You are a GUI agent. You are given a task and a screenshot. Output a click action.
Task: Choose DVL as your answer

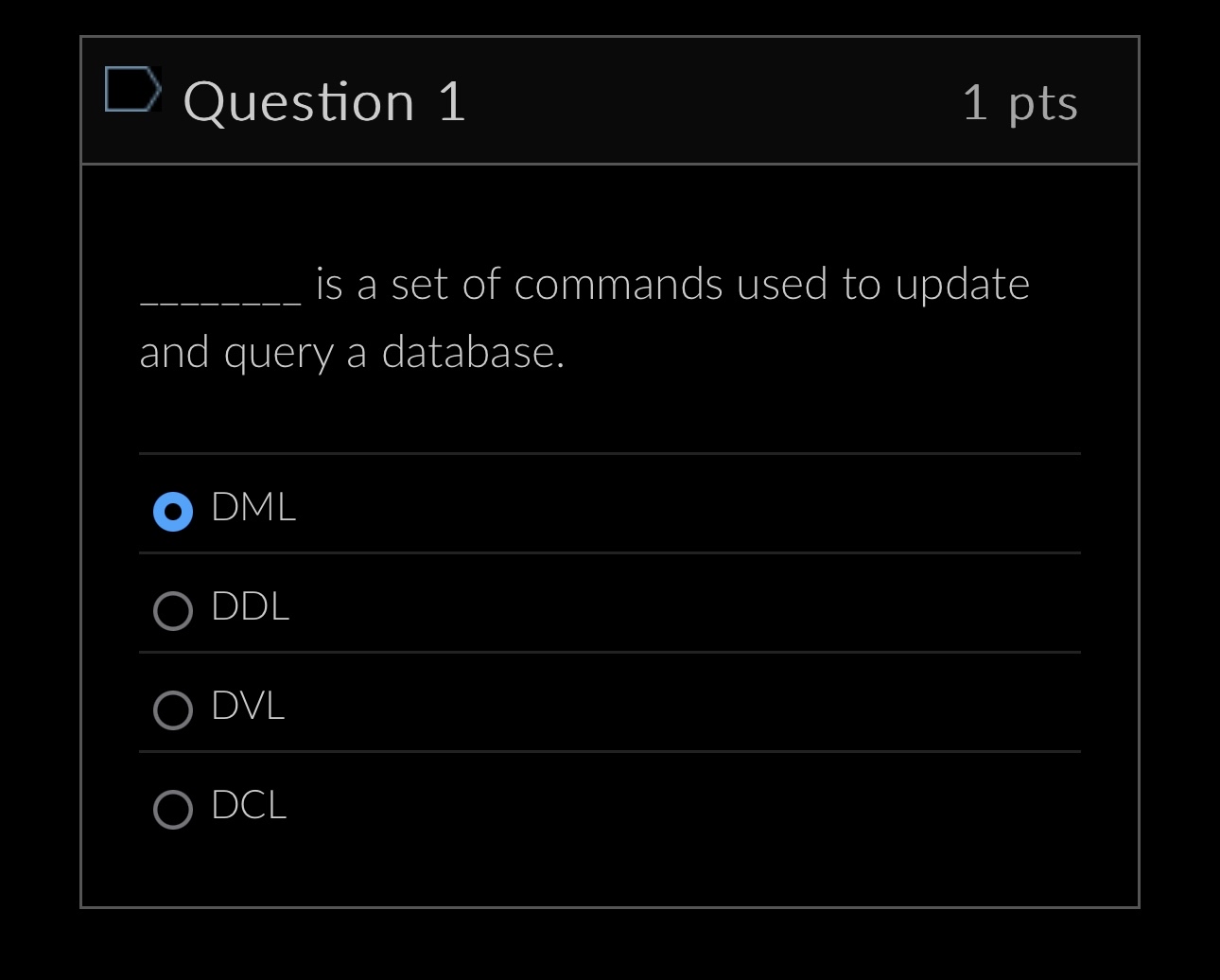coord(172,709)
